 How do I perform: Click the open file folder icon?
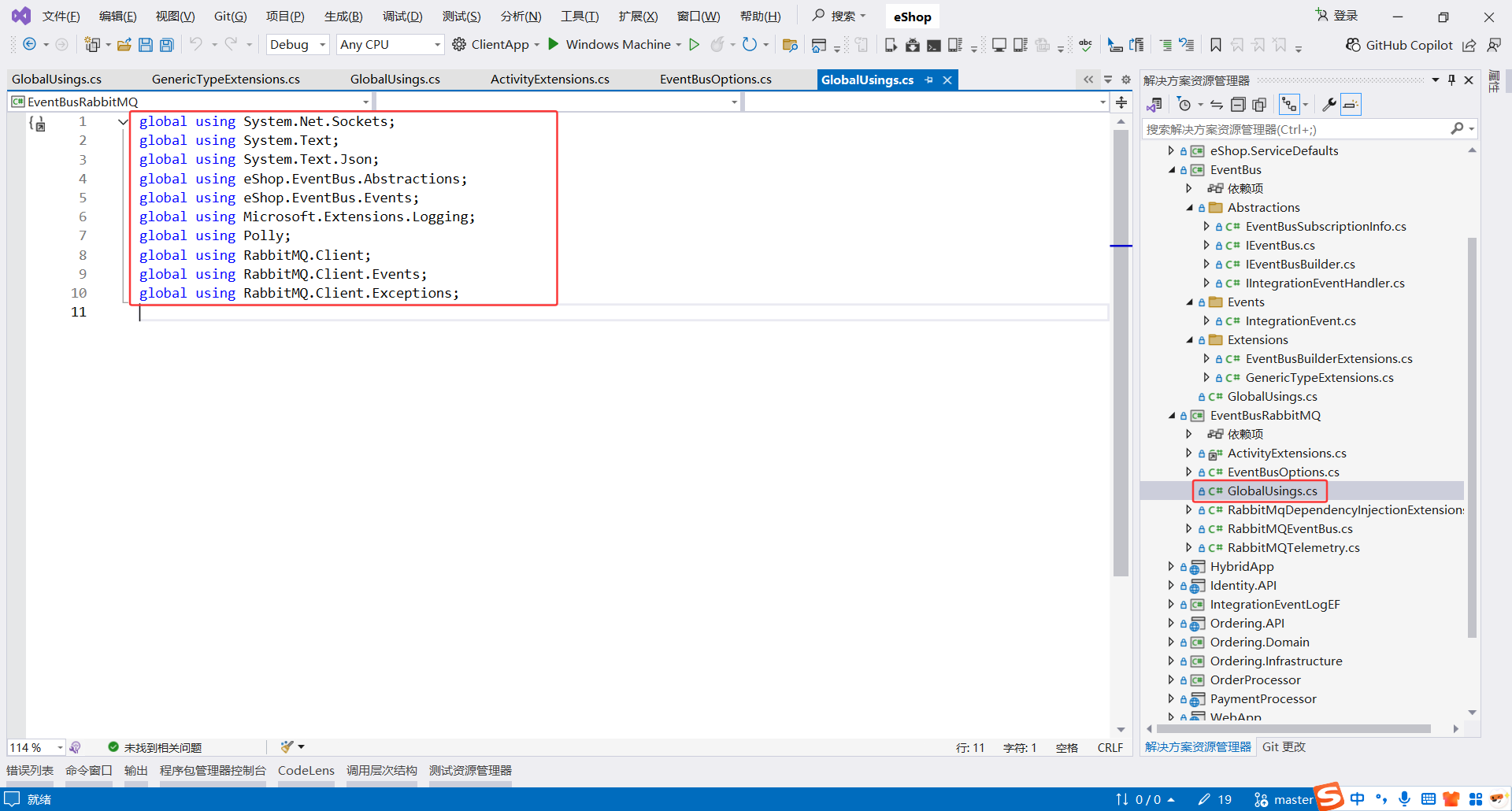(x=124, y=45)
